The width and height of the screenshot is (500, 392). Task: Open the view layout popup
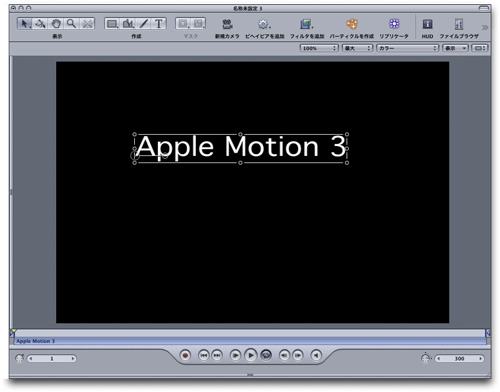click(480, 48)
